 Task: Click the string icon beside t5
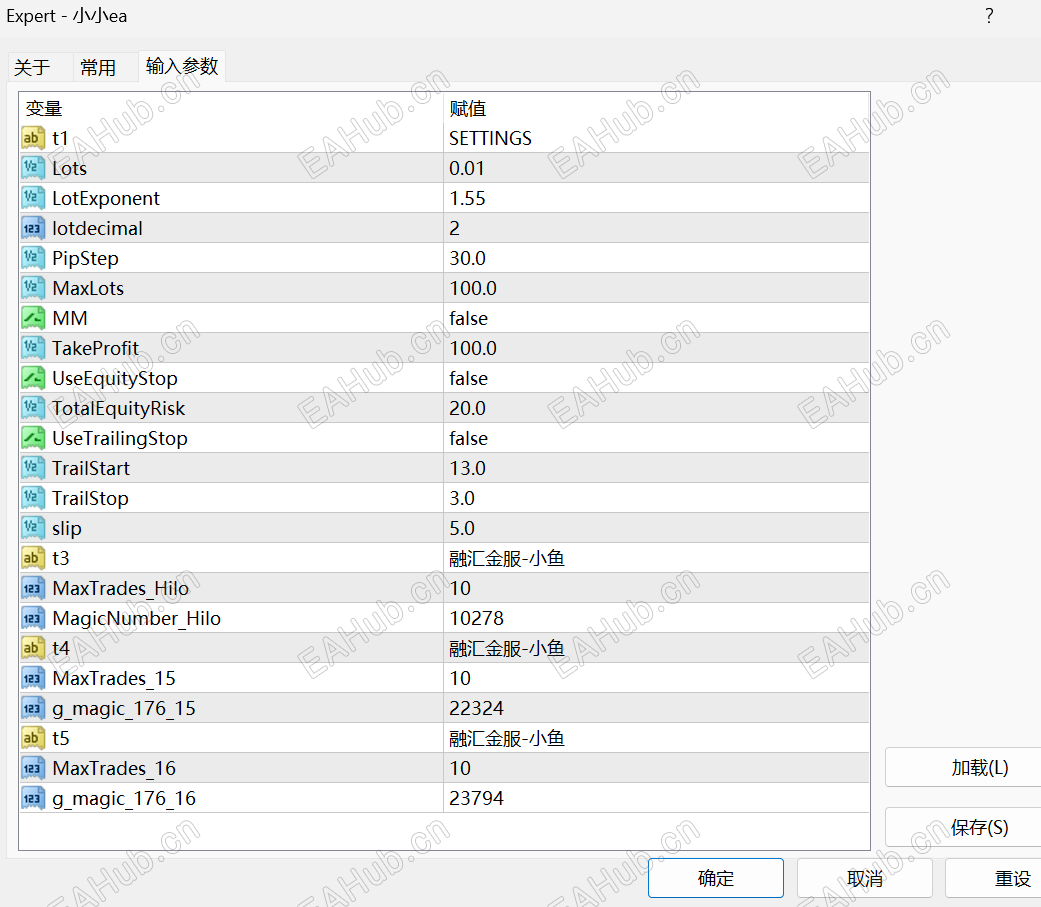33,738
